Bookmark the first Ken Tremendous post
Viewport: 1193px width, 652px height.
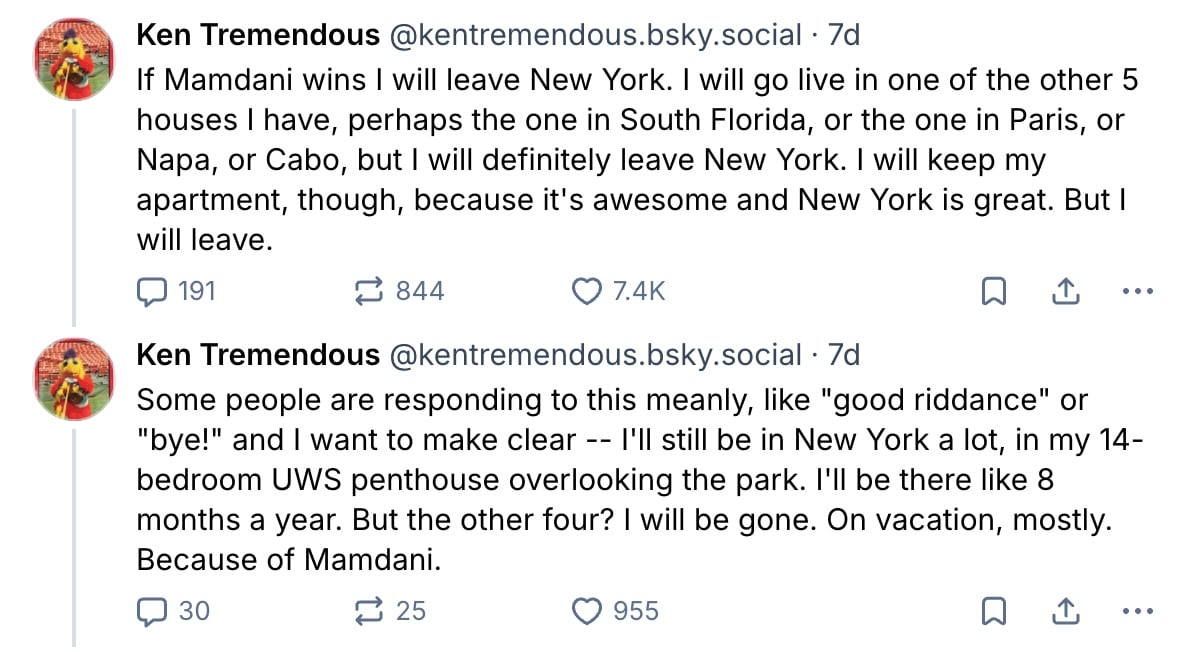pos(994,292)
